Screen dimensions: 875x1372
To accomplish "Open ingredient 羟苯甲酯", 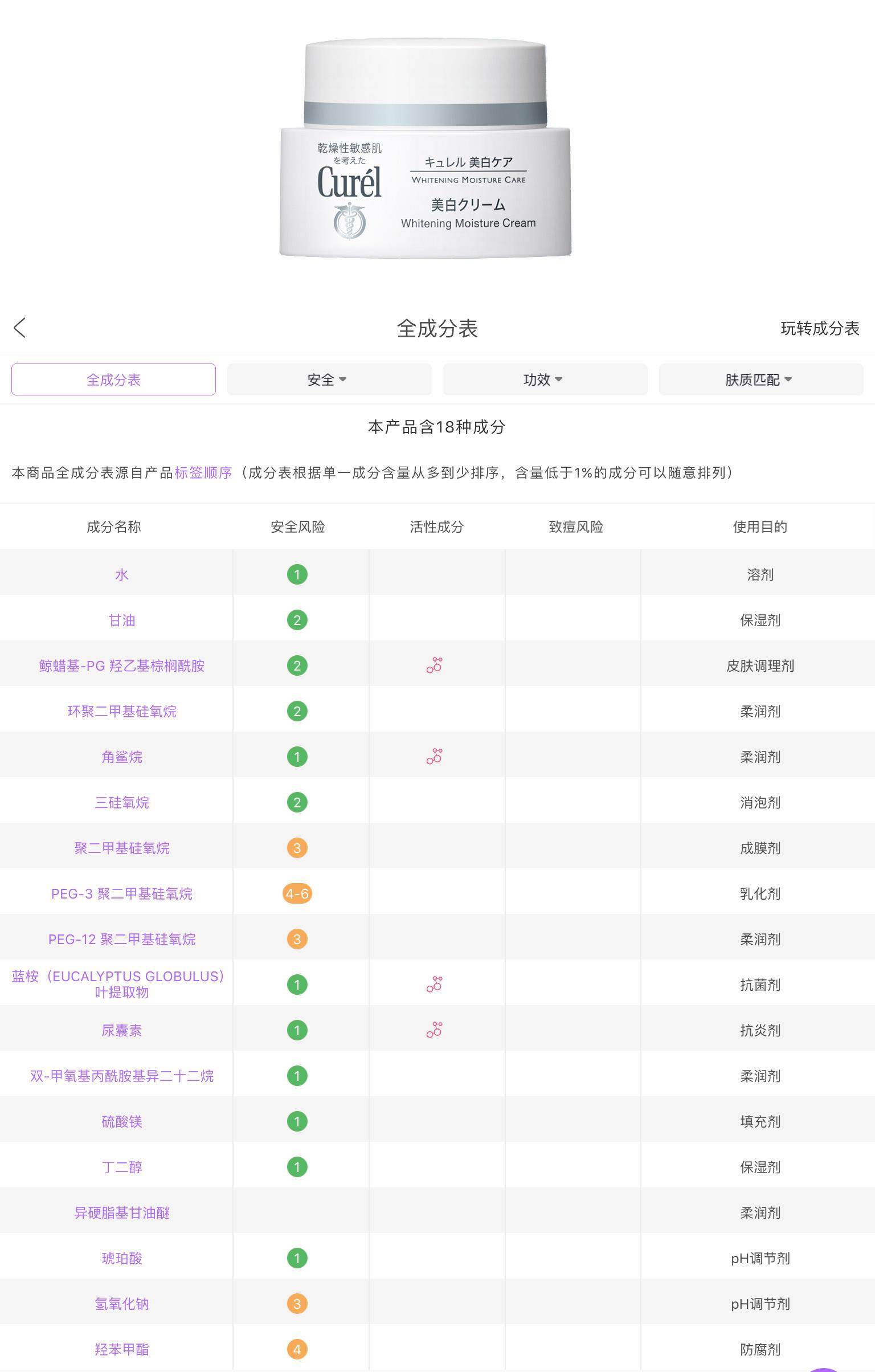I will (122, 1349).
